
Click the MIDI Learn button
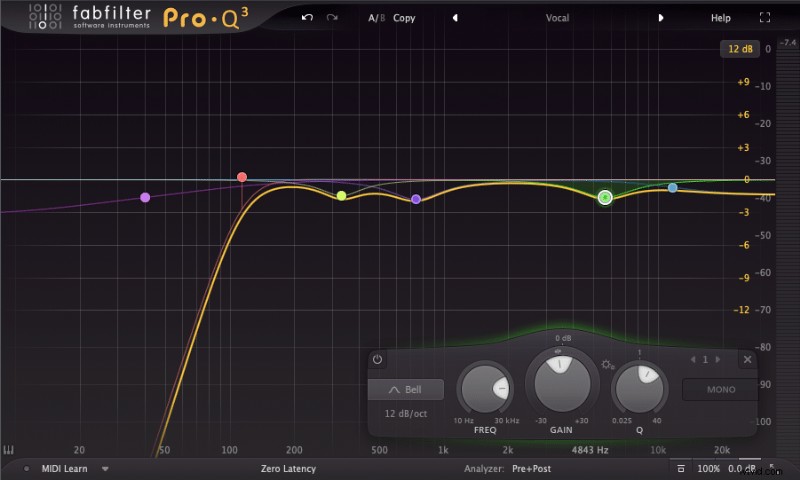64,468
